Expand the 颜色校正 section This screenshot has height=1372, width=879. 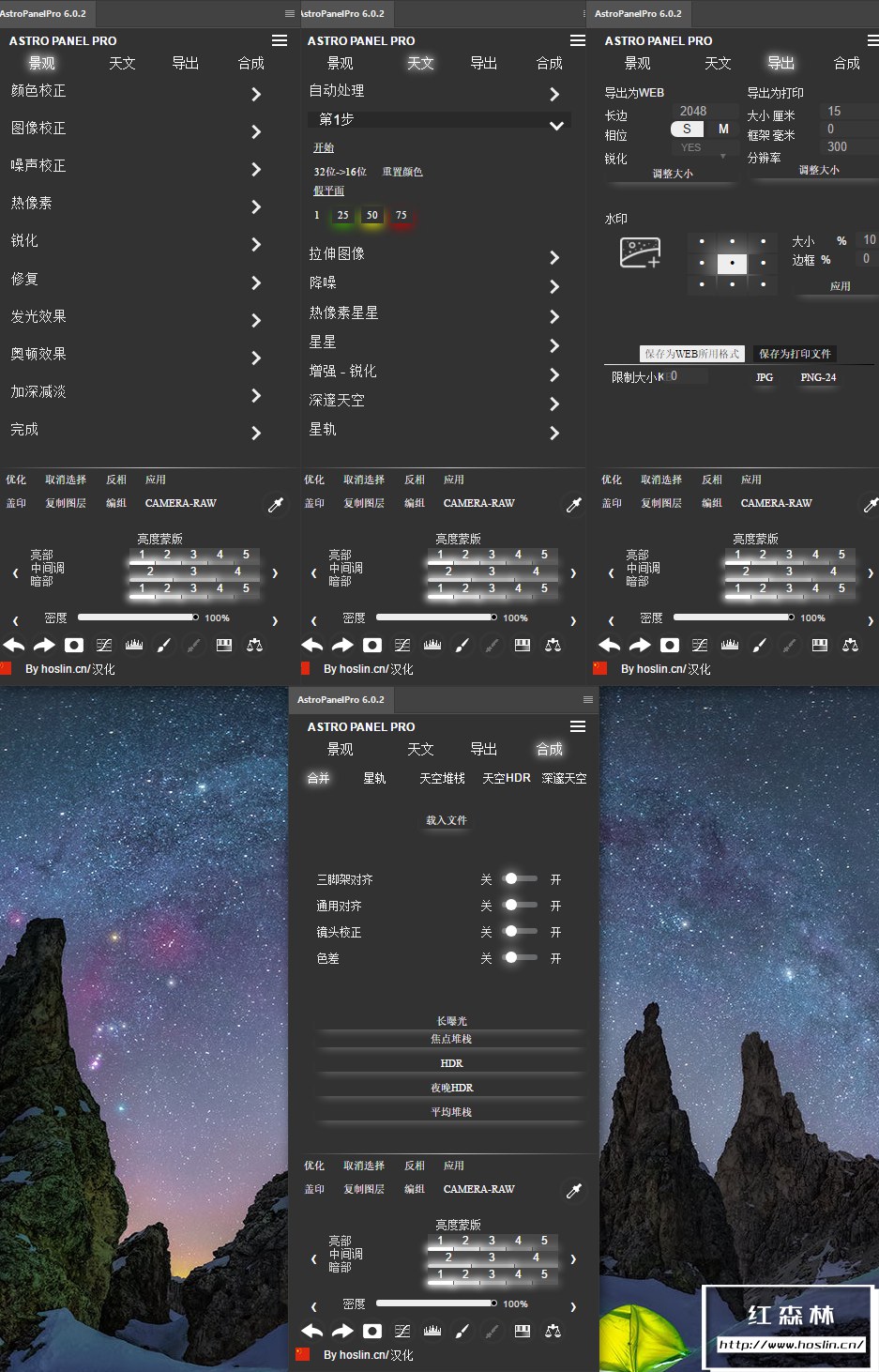pos(256,94)
